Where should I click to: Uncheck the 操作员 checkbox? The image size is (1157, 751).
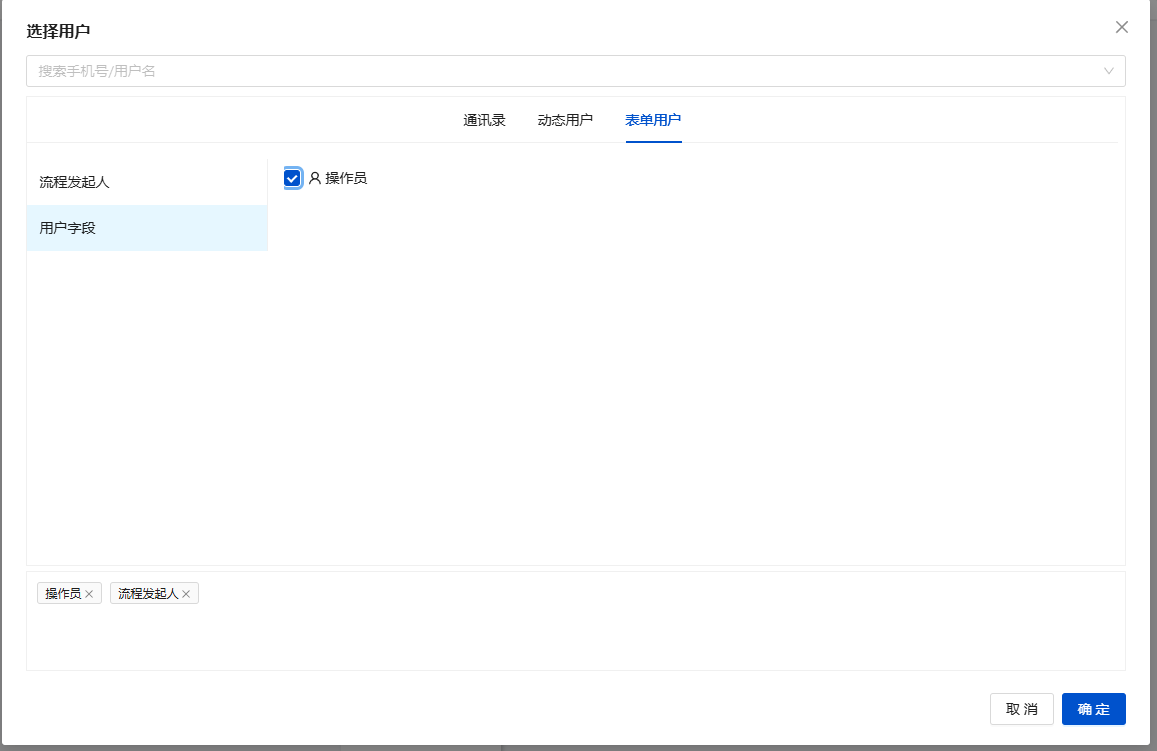click(292, 178)
